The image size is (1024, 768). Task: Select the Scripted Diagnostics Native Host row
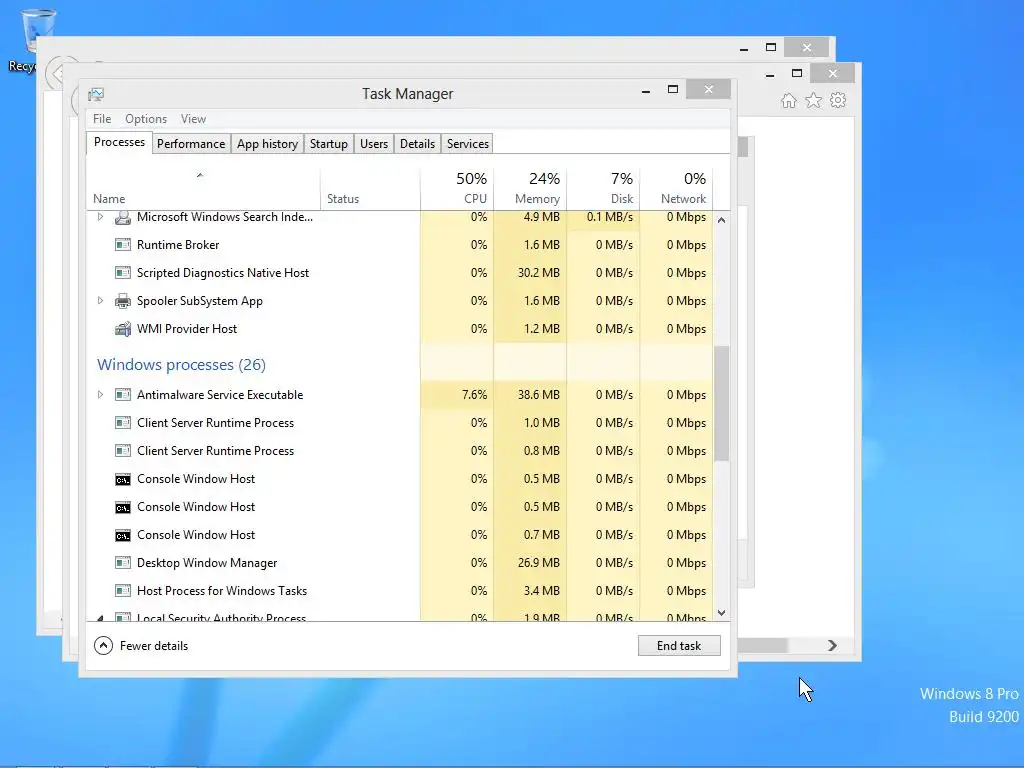coord(400,273)
